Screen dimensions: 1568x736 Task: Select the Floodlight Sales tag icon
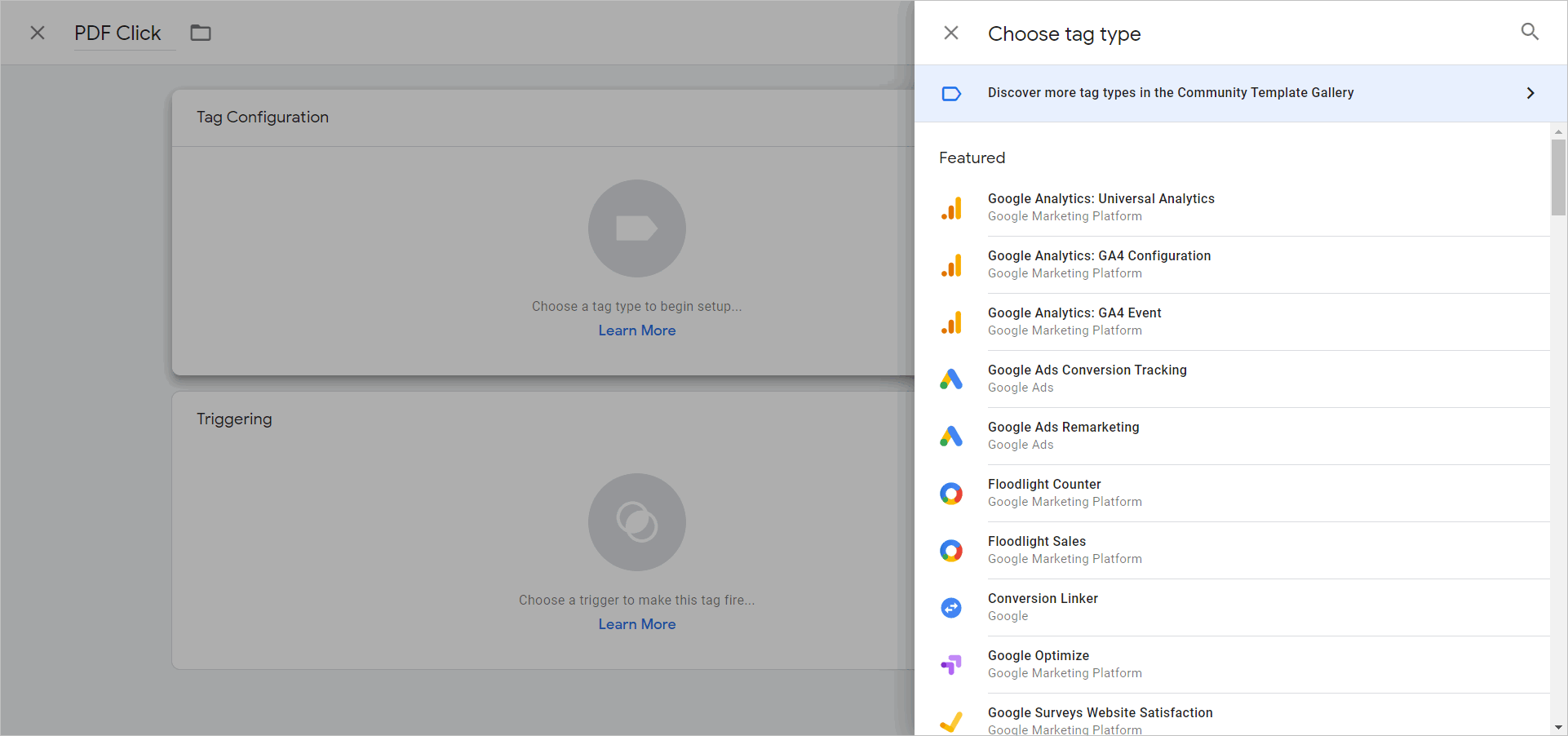pyautogui.click(x=951, y=550)
